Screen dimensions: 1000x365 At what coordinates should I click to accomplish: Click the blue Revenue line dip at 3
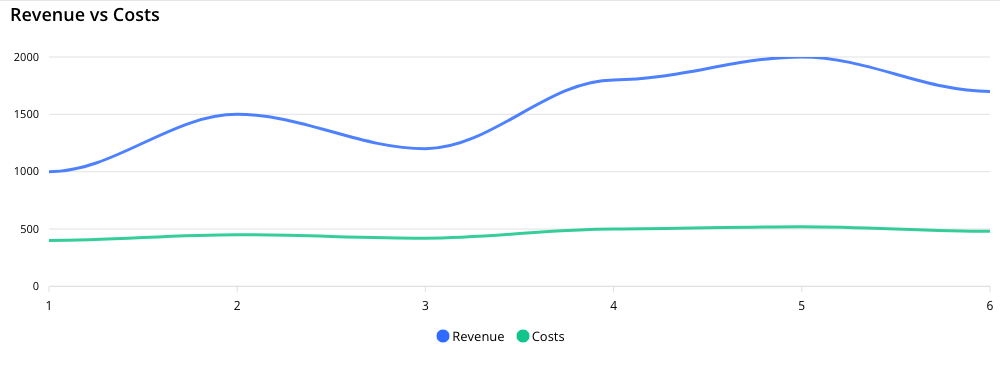(x=425, y=149)
